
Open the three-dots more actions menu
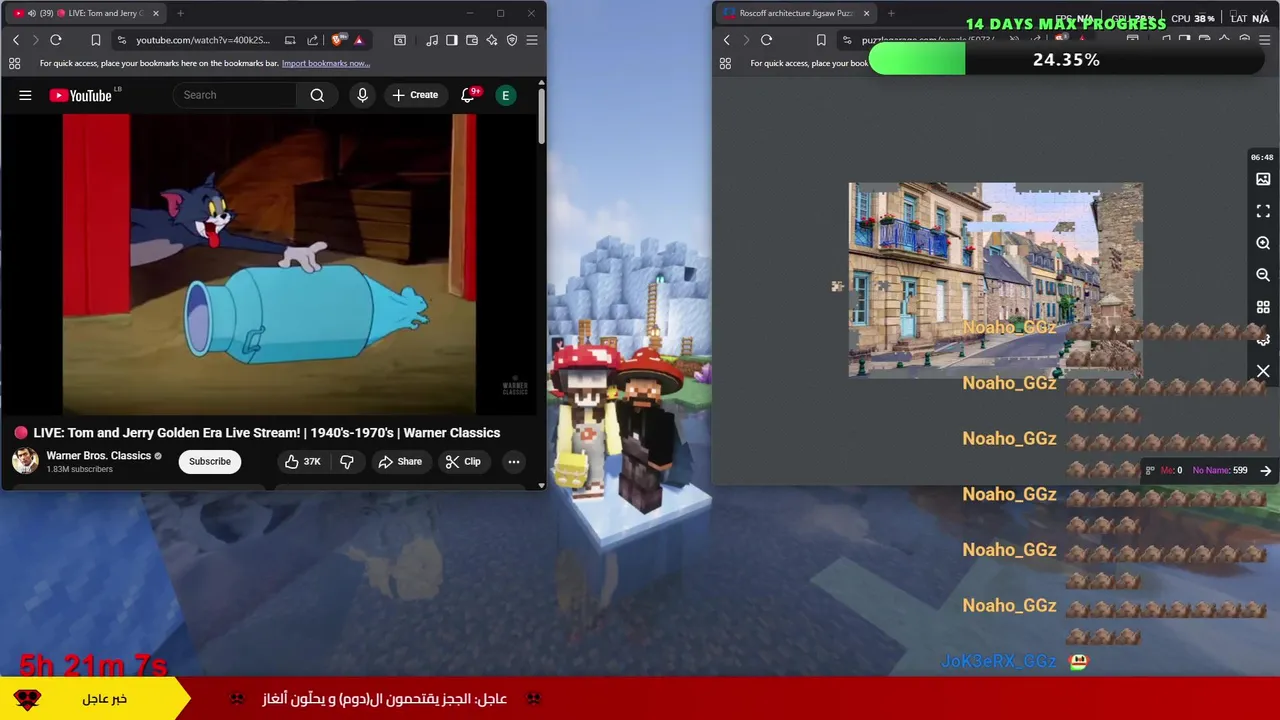[513, 461]
